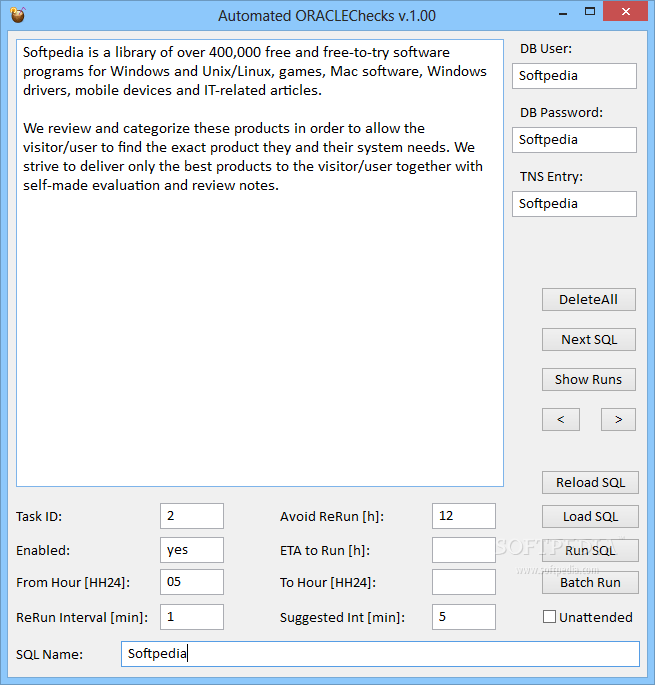Screen dimensions: 655x685
Task: Click the Avoid ReRun field showing 12
Action: click(464, 516)
